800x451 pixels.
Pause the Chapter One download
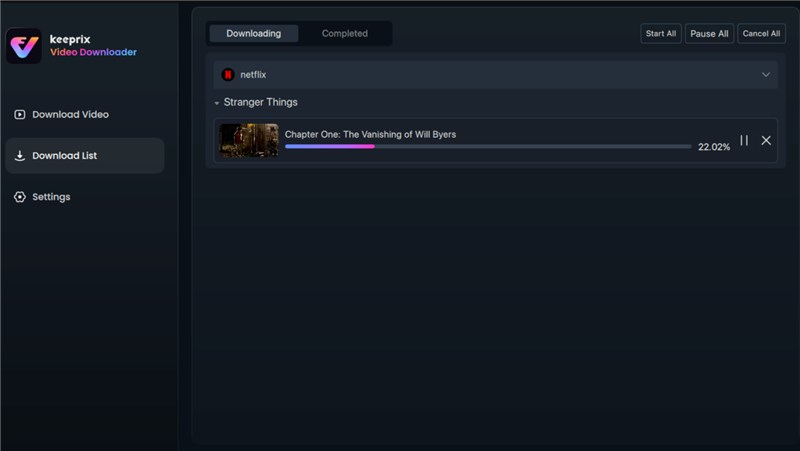[744, 140]
